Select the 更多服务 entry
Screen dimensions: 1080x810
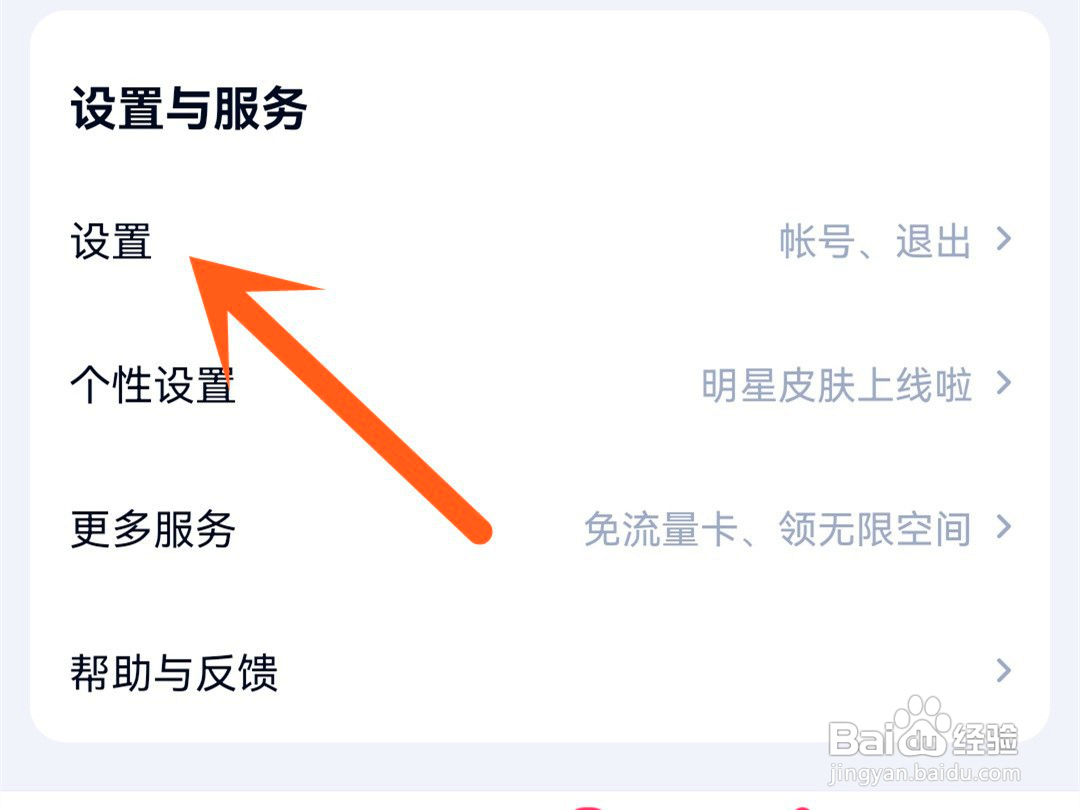point(153,529)
